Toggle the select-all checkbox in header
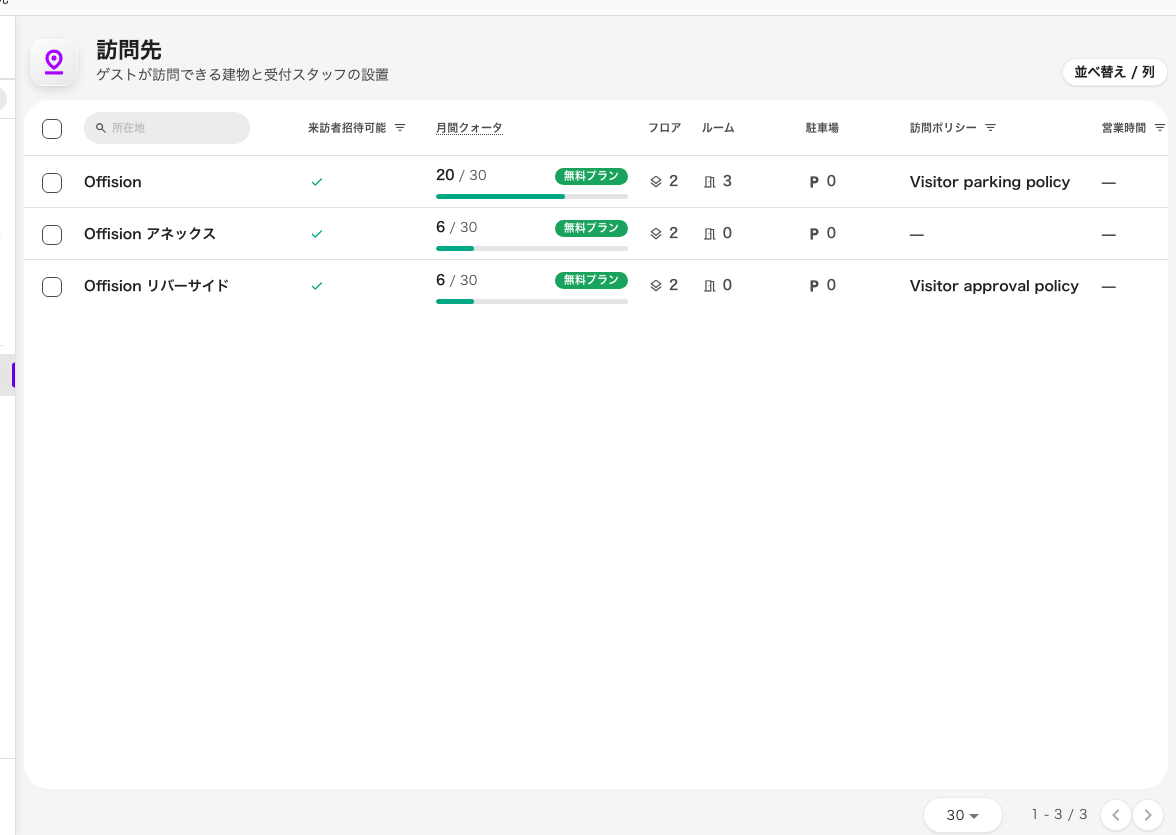Image resolution: width=1176 pixels, height=835 pixels. [x=52, y=128]
